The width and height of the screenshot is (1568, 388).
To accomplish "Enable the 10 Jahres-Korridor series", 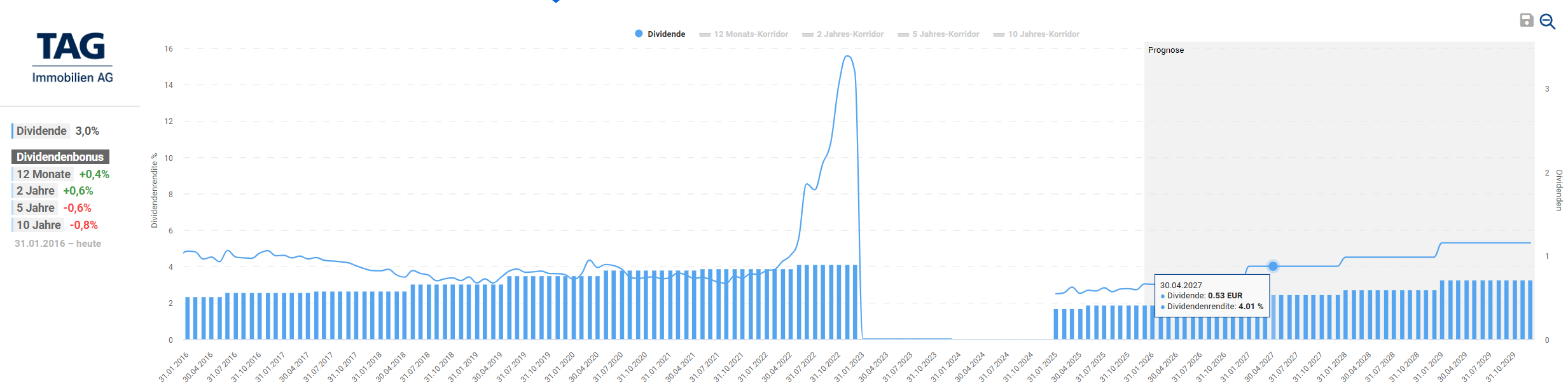I will 1043,34.
